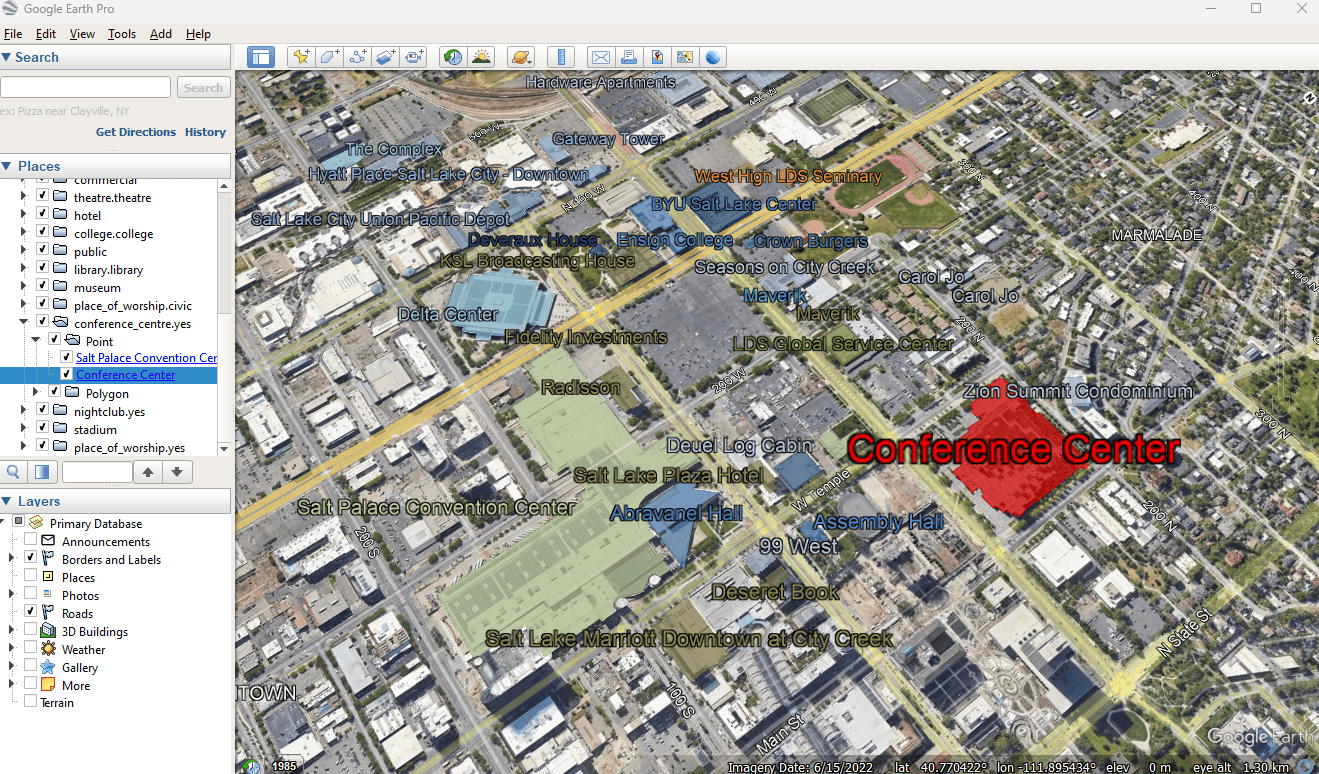Select the Conference Center placemark link
The image size is (1319, 774).
(125, 375)
